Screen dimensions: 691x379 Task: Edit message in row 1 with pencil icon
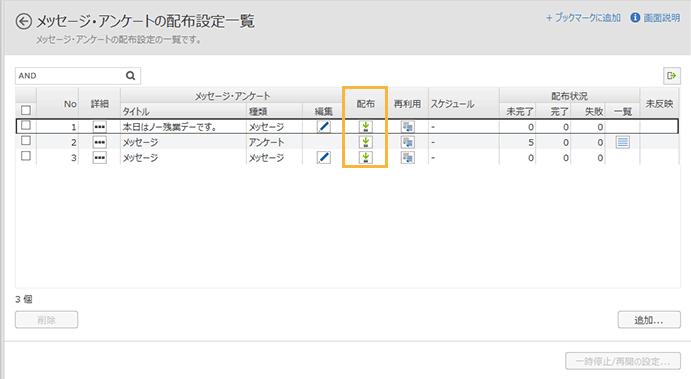point(324,127)
